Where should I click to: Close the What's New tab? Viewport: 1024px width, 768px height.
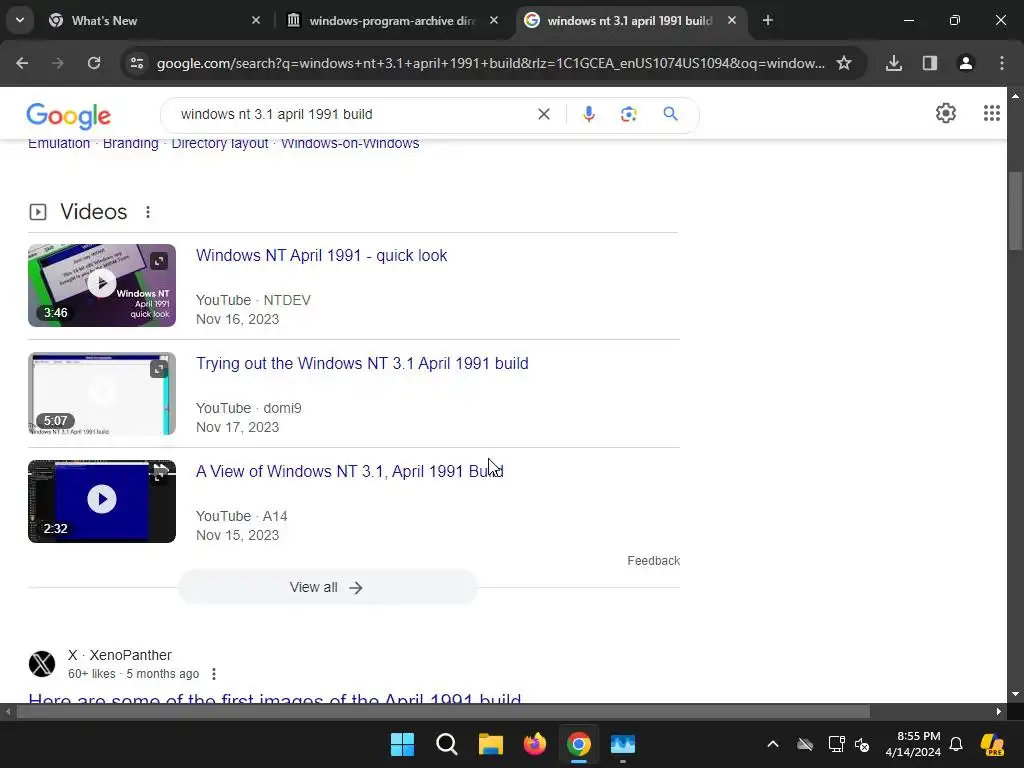(x=256, y=20)
